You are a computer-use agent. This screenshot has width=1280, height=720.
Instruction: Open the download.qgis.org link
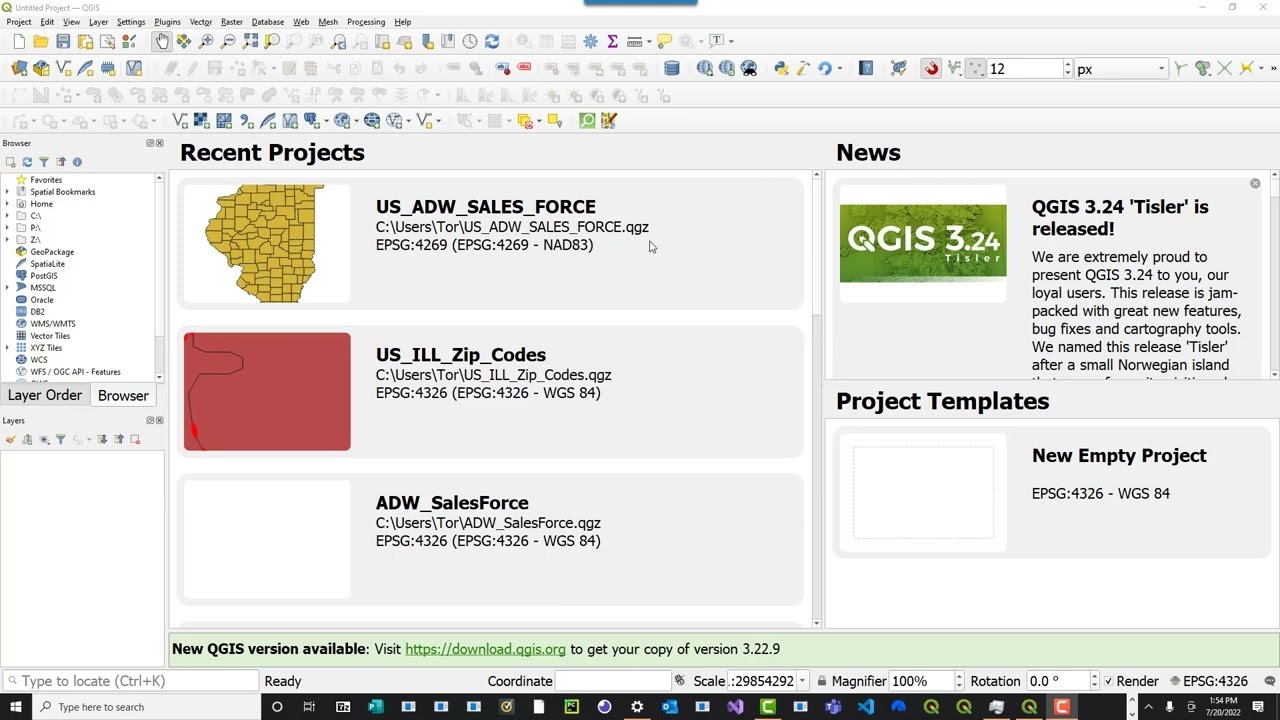click(x=485, y=649)
